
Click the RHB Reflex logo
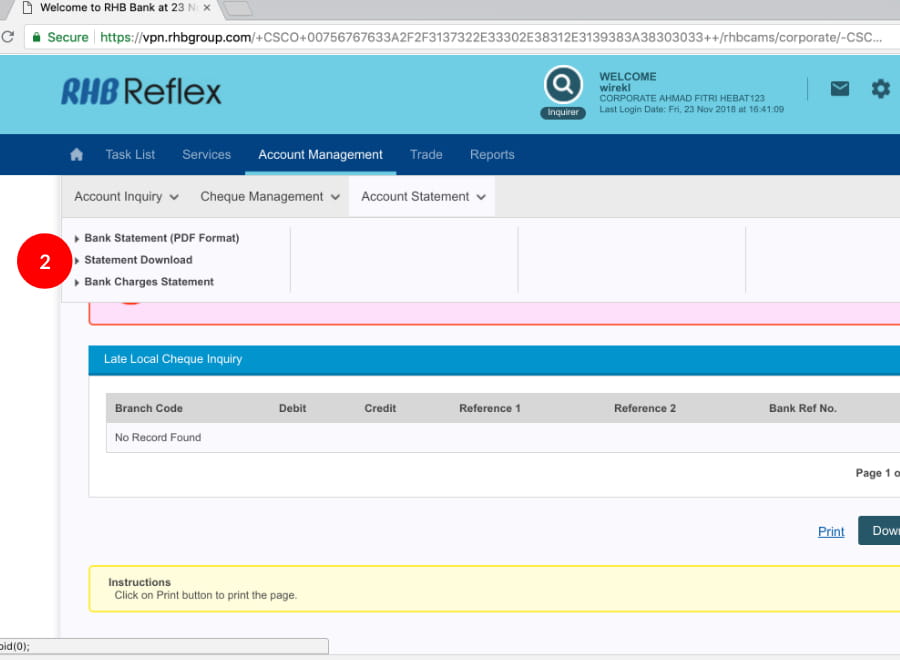point(141,92)
